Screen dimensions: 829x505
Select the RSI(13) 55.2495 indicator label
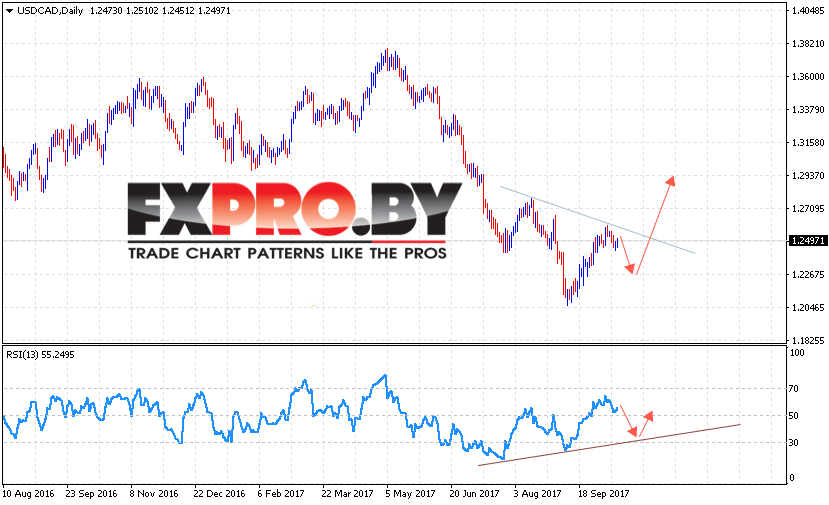40,355
